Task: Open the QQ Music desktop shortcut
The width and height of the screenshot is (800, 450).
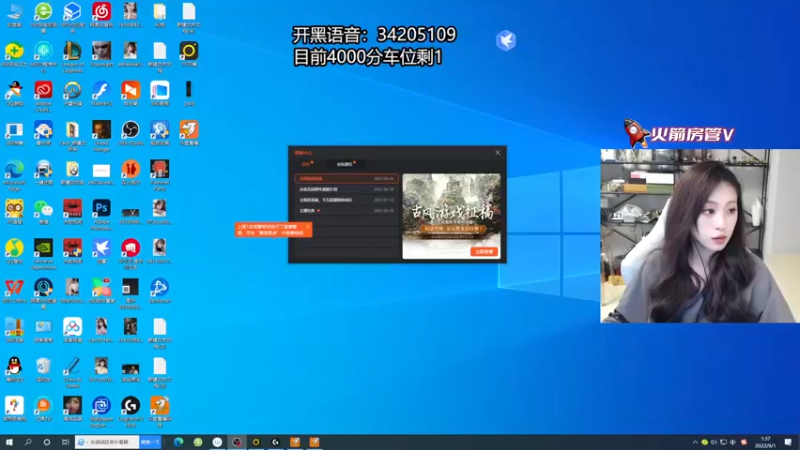Action: pos(14,252)
